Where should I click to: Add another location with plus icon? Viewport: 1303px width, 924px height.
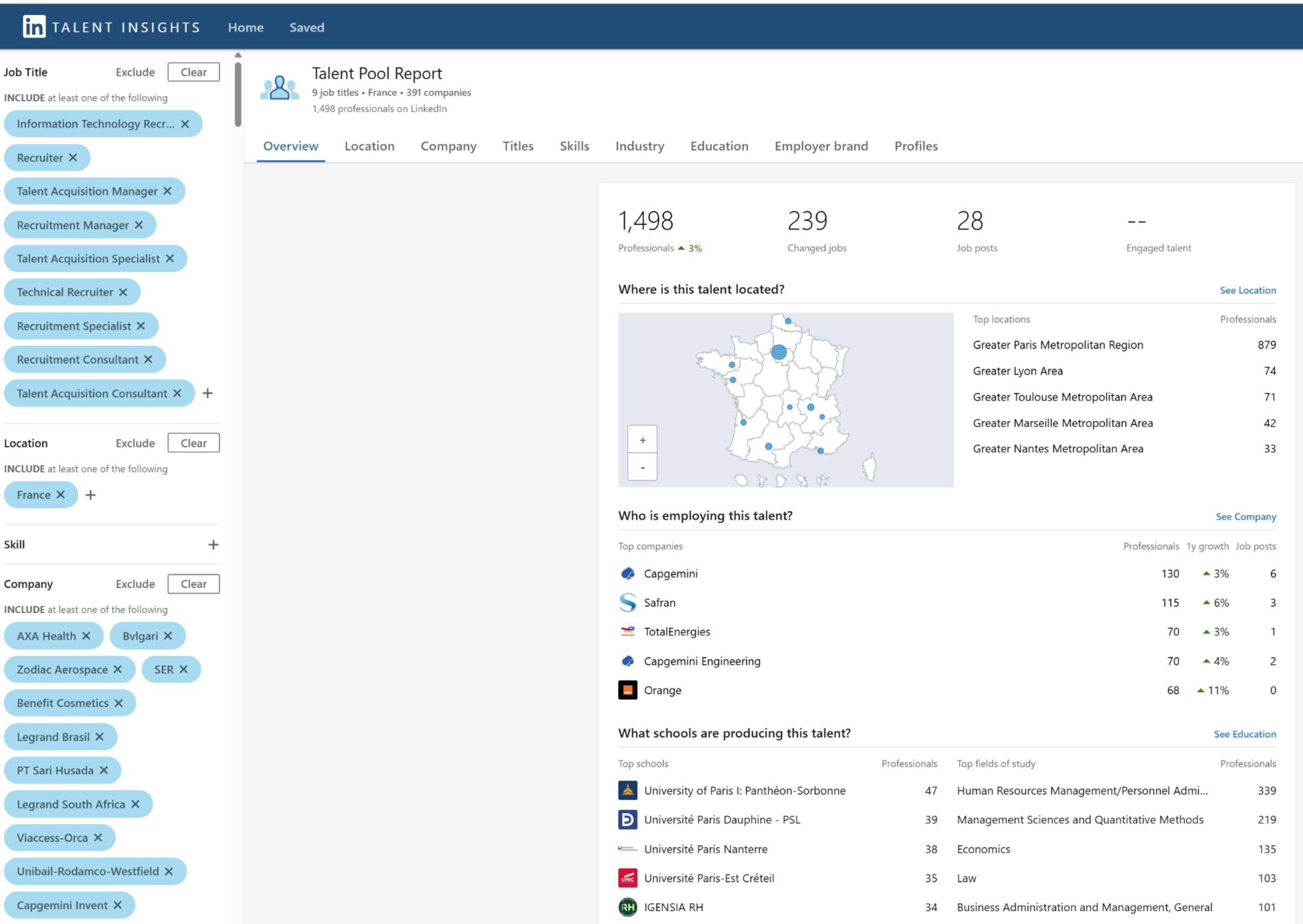(90, 495)
